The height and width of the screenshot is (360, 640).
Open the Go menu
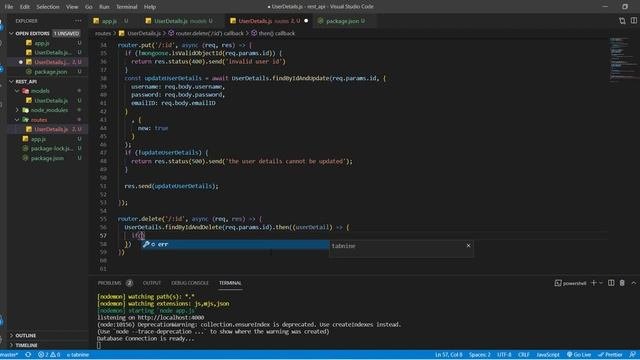point(89,7)
